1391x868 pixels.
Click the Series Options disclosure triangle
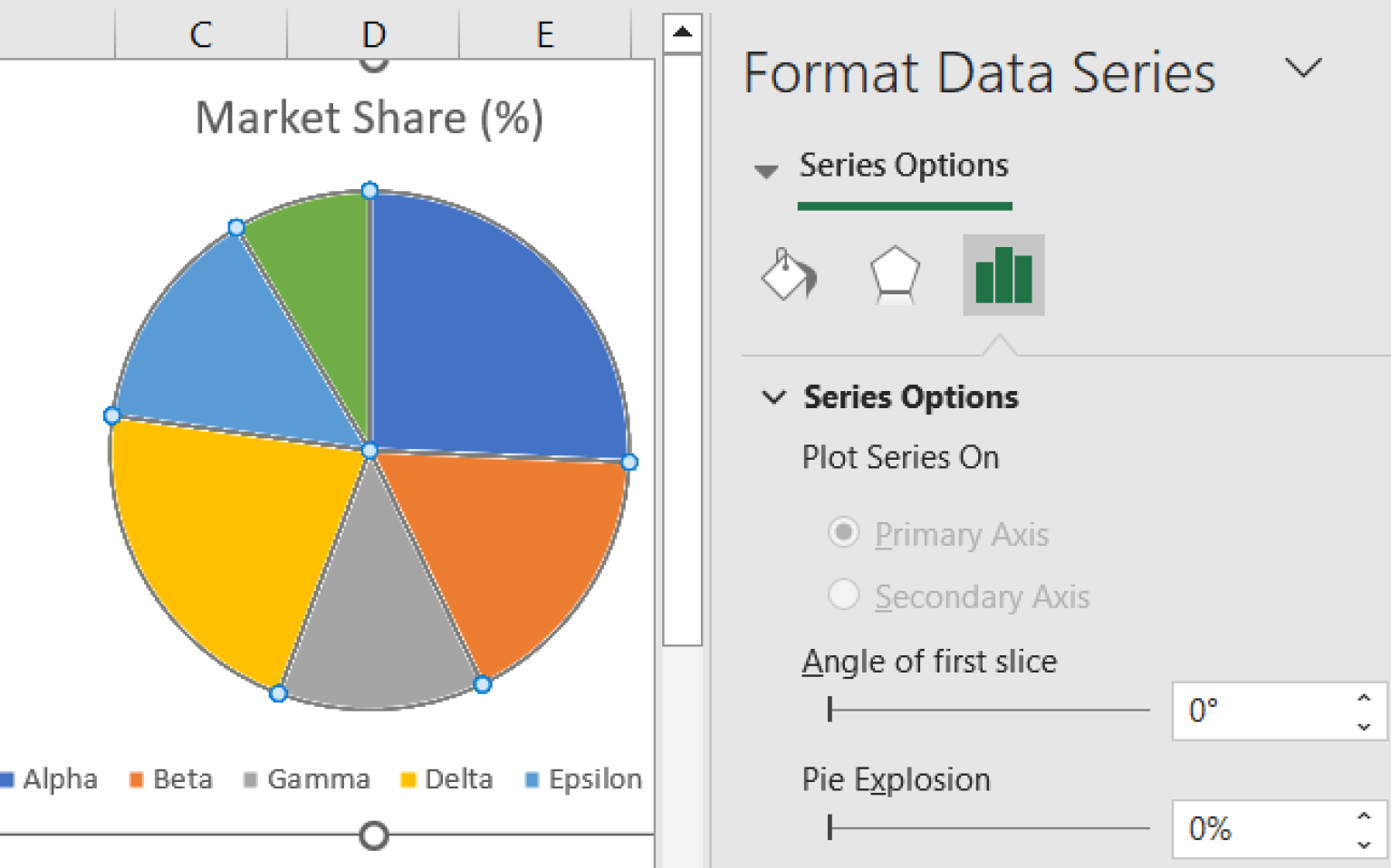coord(767,171)
